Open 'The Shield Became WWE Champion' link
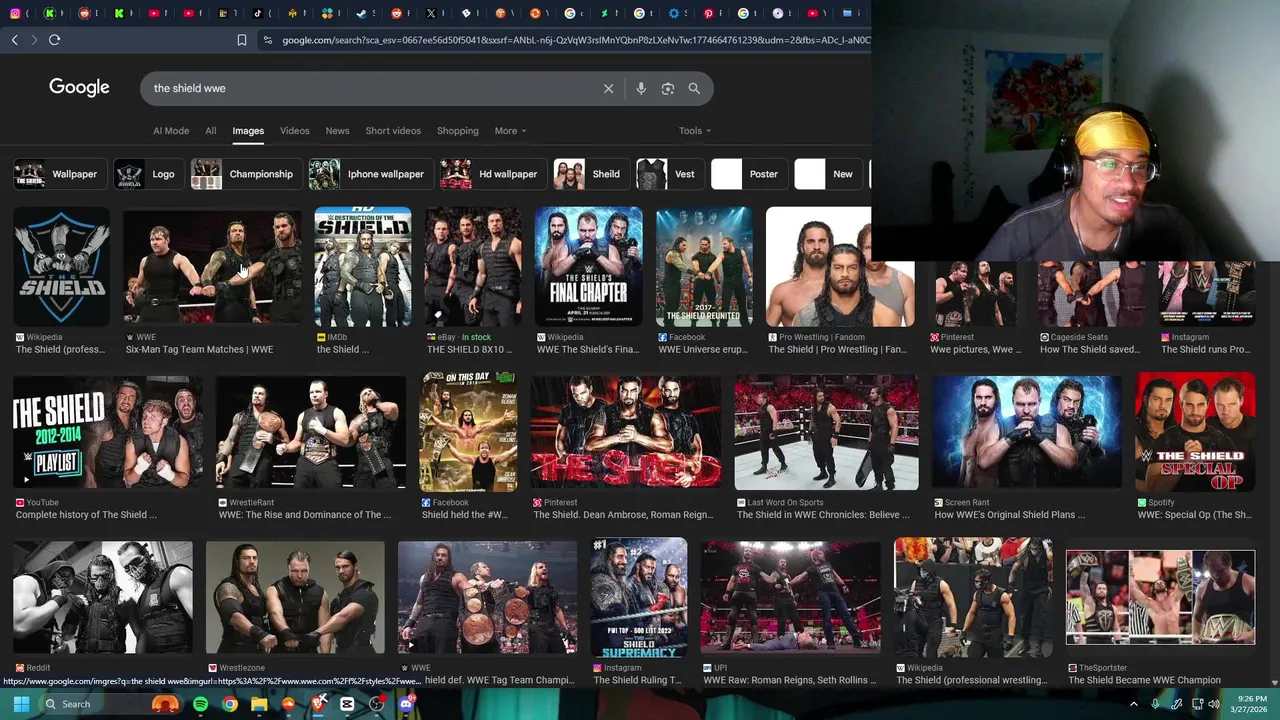The image size is (1280, 720). (1144, 680)
